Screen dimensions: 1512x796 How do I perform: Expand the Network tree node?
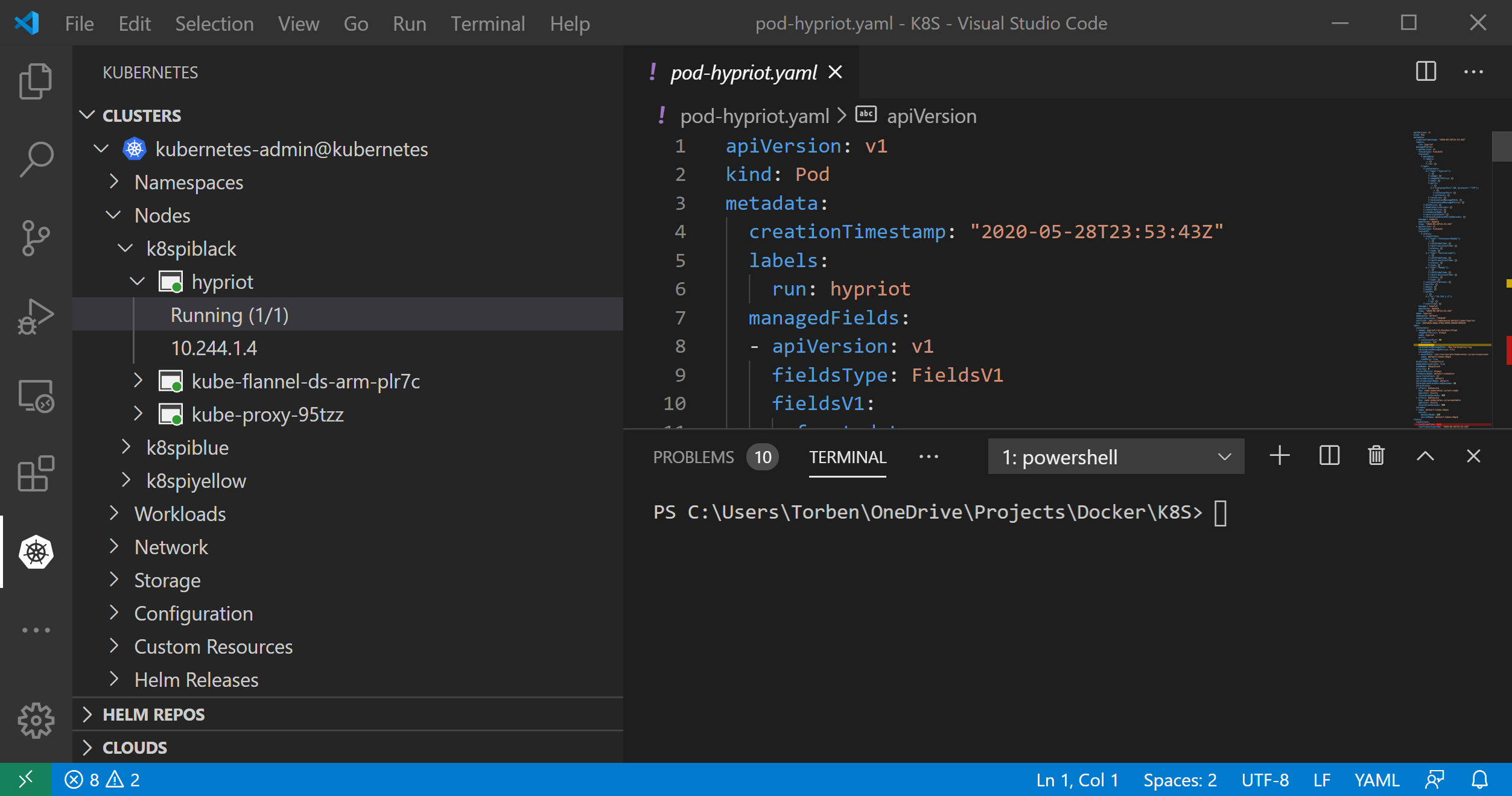point(114,546)
